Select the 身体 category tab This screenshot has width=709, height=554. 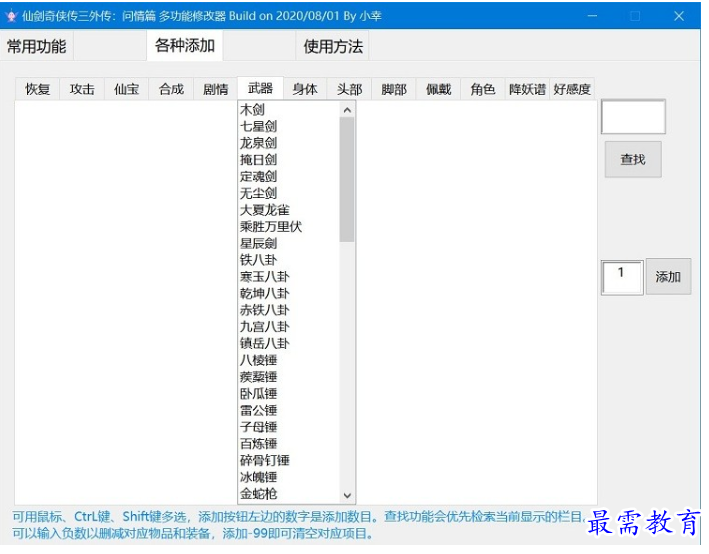[x=305, y=89]
